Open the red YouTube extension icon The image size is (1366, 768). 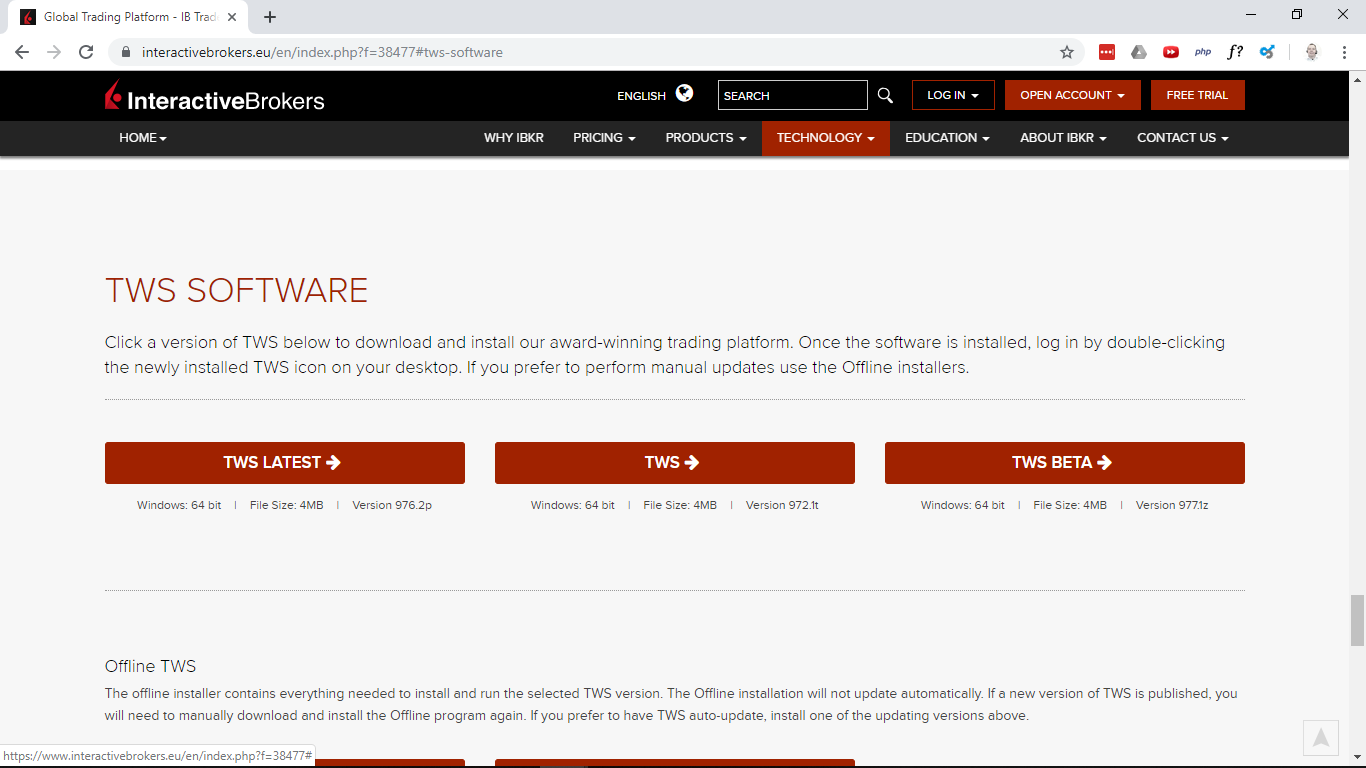(1171, 52)
